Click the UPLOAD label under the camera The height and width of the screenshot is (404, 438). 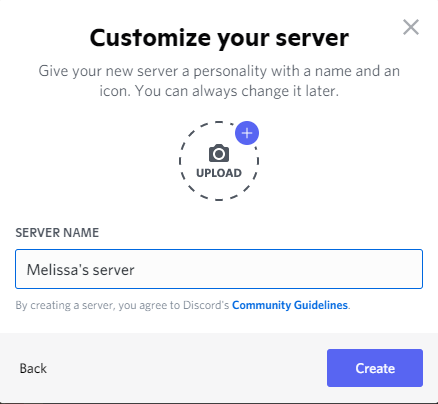click(219, 173)
